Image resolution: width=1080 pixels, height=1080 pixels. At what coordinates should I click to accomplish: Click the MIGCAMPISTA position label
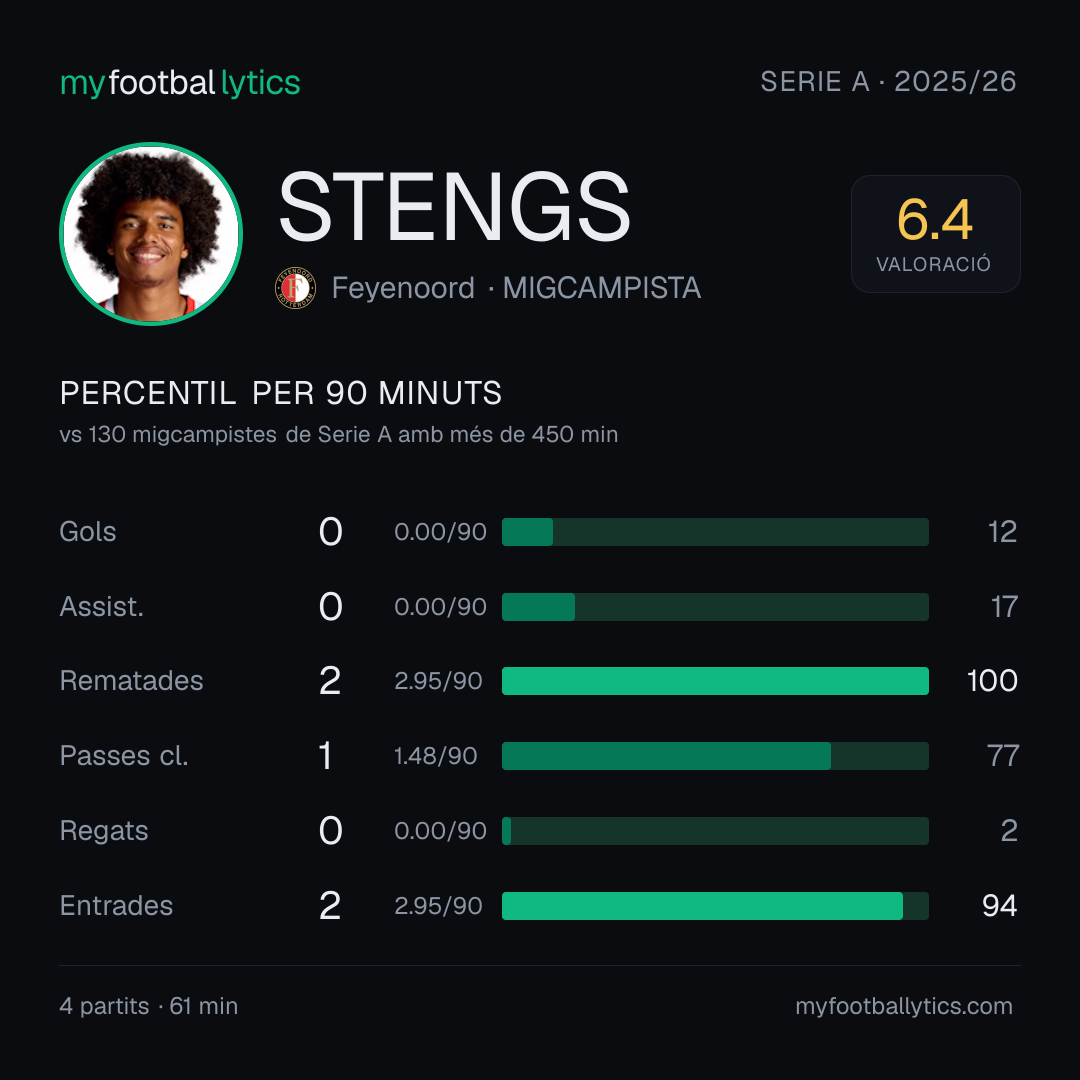click(x=602, y=288)
